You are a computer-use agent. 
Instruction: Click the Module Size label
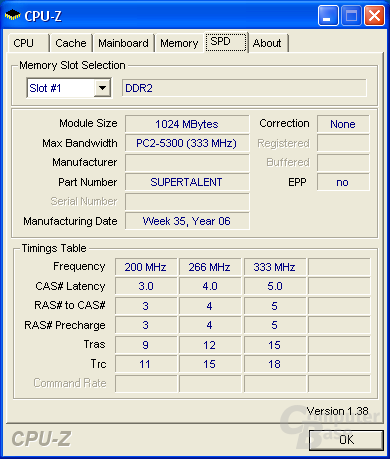pyautogui.click(x=88, y=123)
